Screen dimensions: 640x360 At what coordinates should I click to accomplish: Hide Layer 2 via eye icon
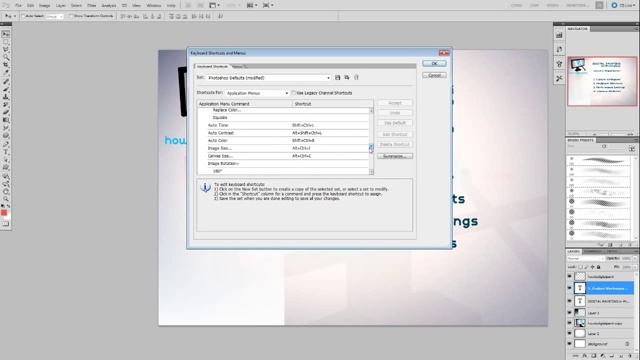(570, 333)
